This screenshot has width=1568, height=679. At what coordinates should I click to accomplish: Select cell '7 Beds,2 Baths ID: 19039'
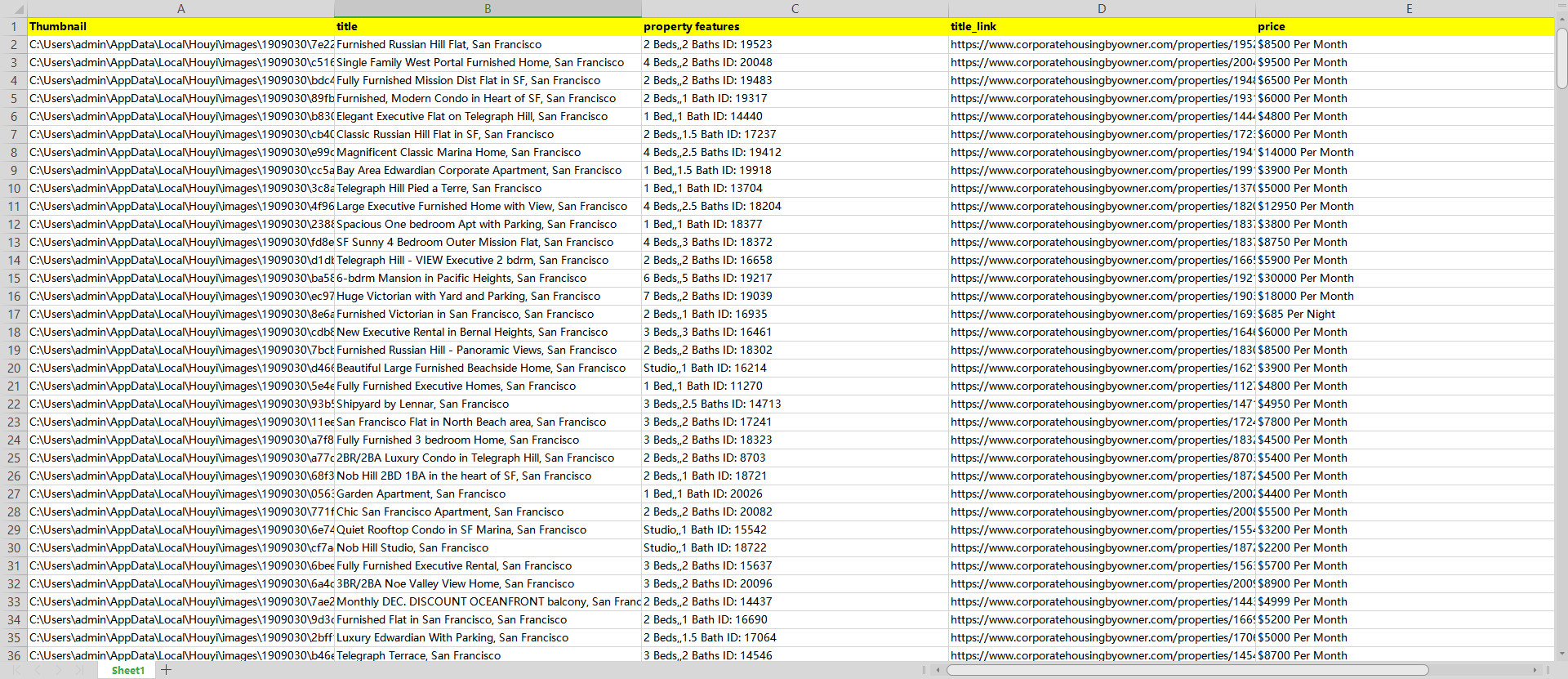pos(795,296)
